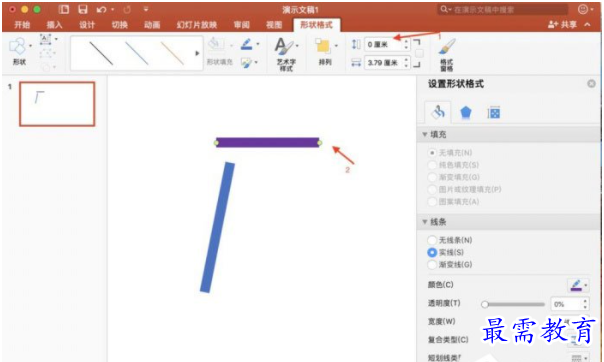Open the Design (设计) tab
Screen dimensions: 604x362
point(87,25)
